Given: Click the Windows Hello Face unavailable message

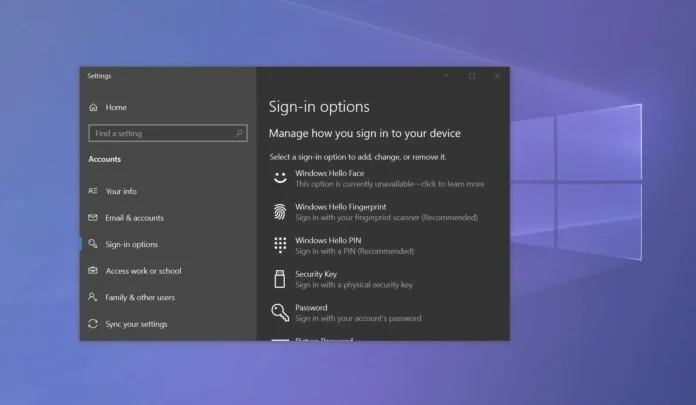Looking at the screenshot, I should [390, 184].
